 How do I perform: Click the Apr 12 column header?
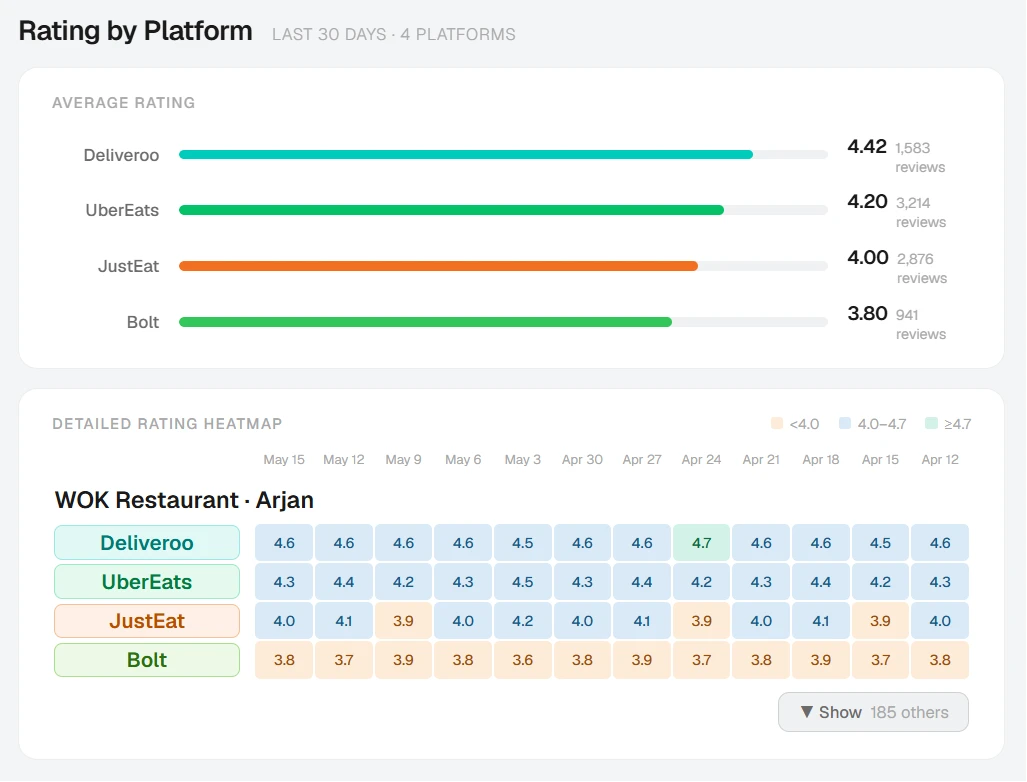(939, 459)
